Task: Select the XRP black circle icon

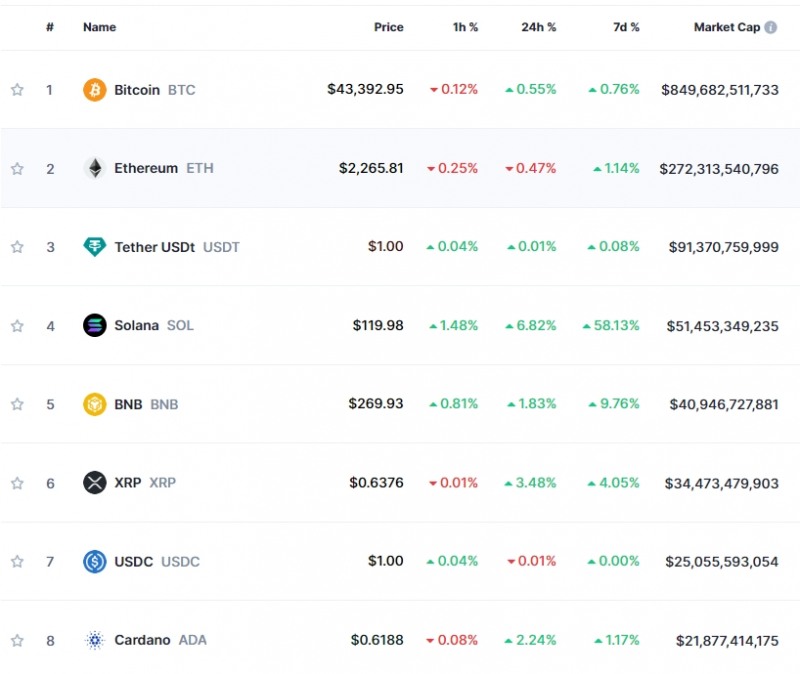Action: tap(95, 482)
